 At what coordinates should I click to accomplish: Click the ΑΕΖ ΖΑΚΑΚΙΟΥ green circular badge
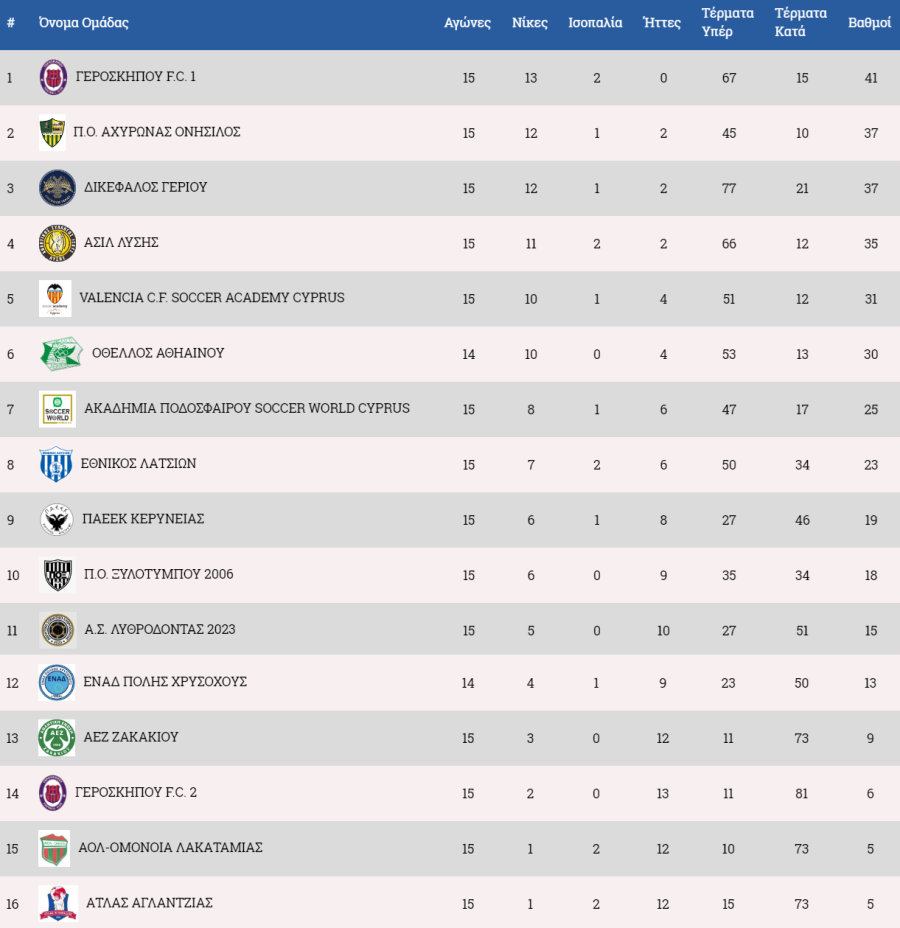[x=57, y=737]
